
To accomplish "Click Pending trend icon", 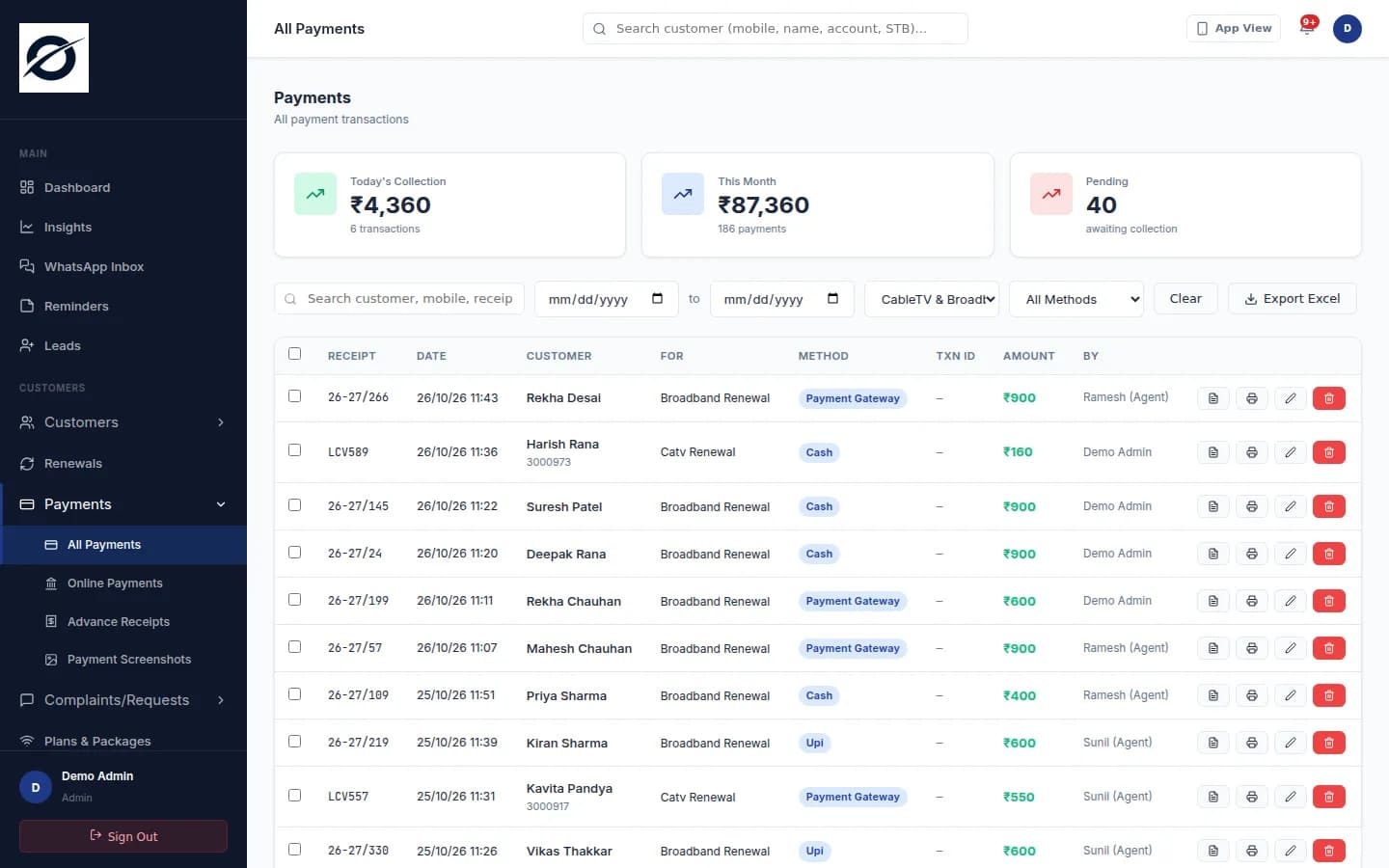I will [1051, 194].
